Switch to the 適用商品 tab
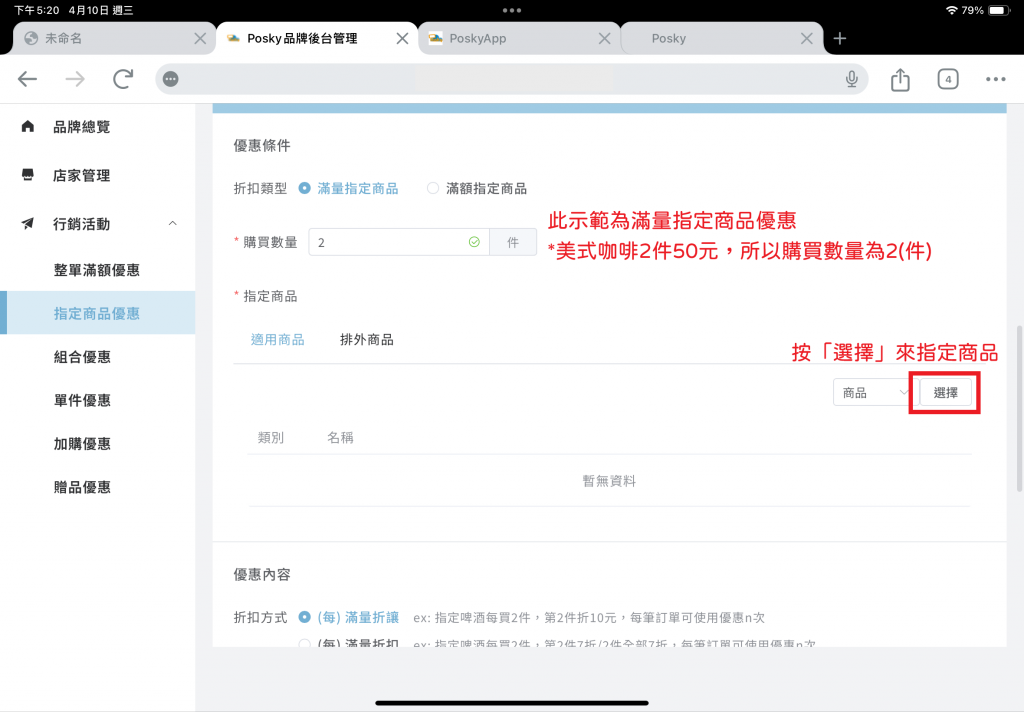The image size is (1024, 712). tap(278, 340)
